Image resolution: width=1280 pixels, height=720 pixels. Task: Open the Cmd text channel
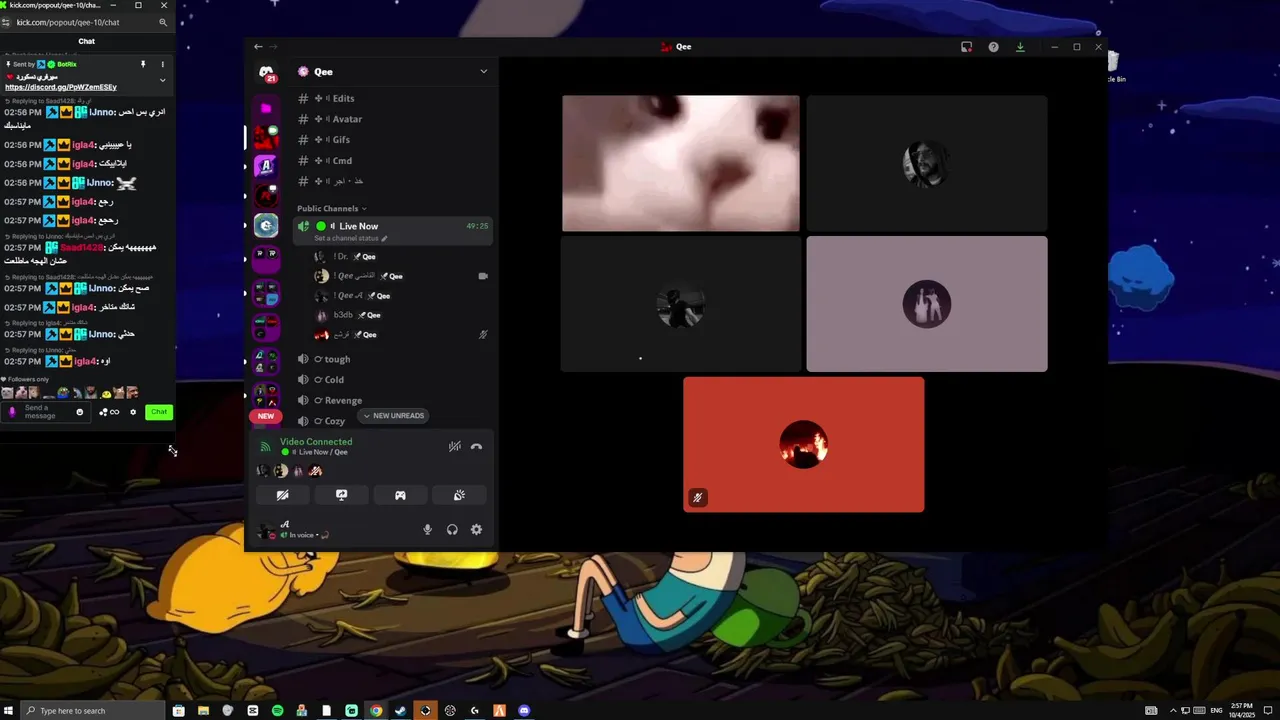pyautogui.click(x=392, y=161)
